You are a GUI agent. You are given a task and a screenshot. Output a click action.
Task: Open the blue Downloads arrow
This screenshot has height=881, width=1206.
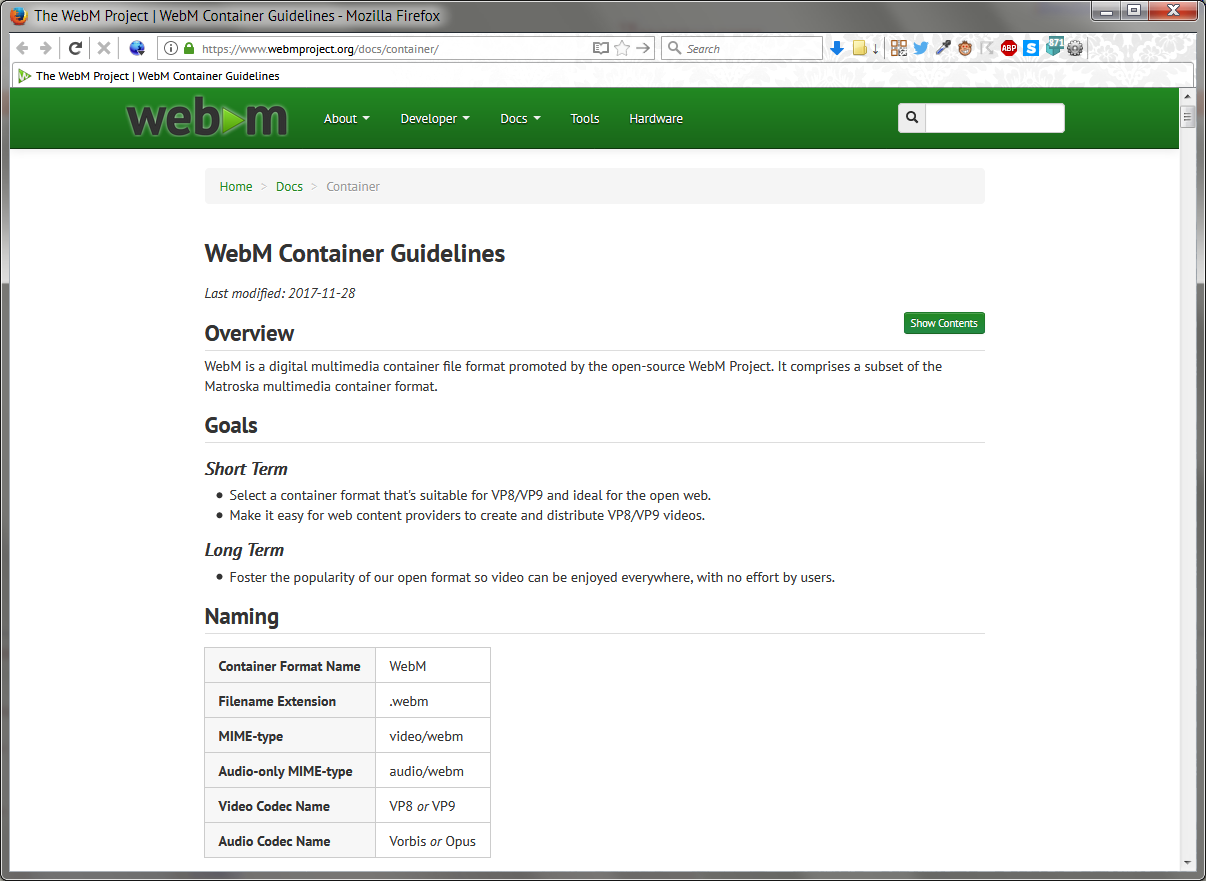[x=837, y=48]
